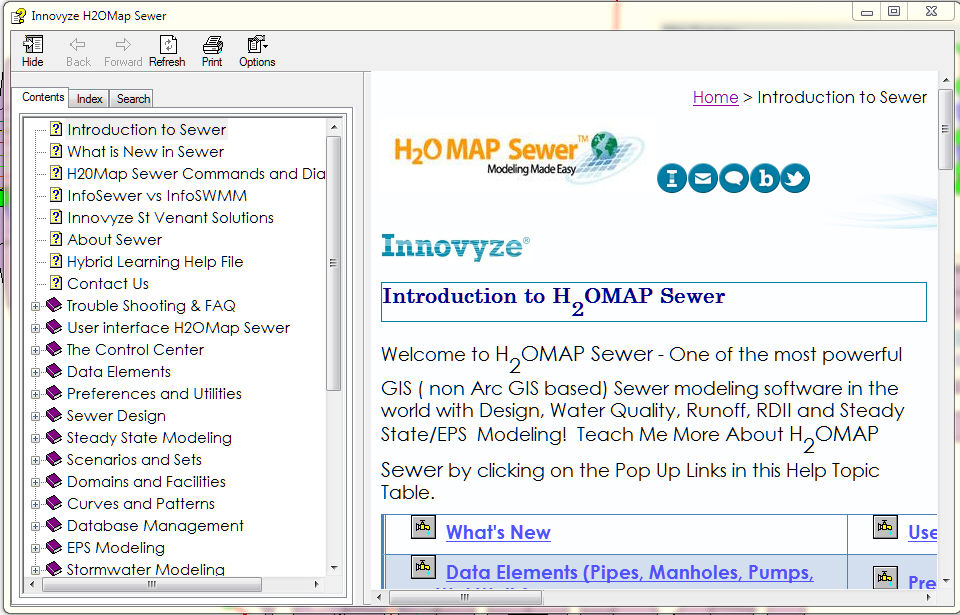
Task: Expand the User interface H2OMap Sewer node
Action: pos(36,328)
